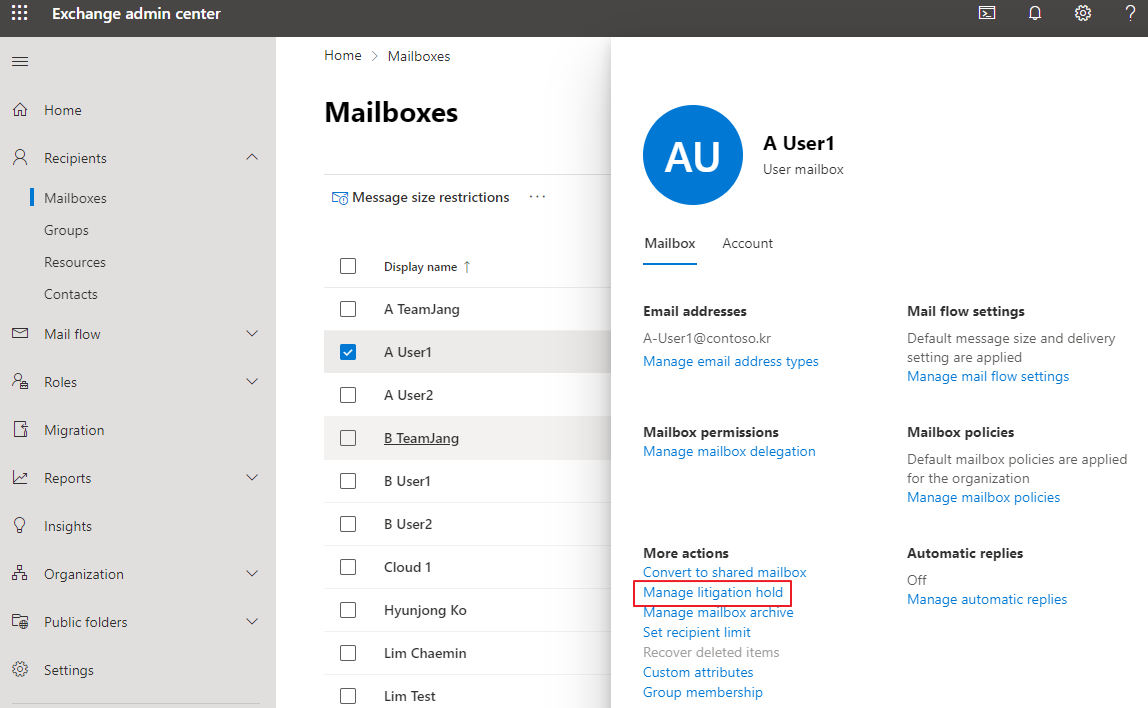Screen dimensions: 1148x708
Task: Click the Recipients person icon
Action: click(x=20, y=157)
